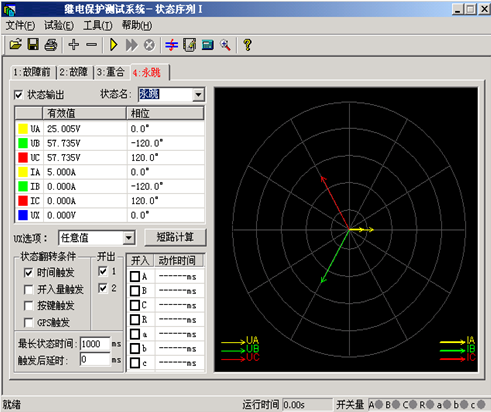Uncheck 时间触发 checkbox
491x412 pixels.
coord(29,273)
